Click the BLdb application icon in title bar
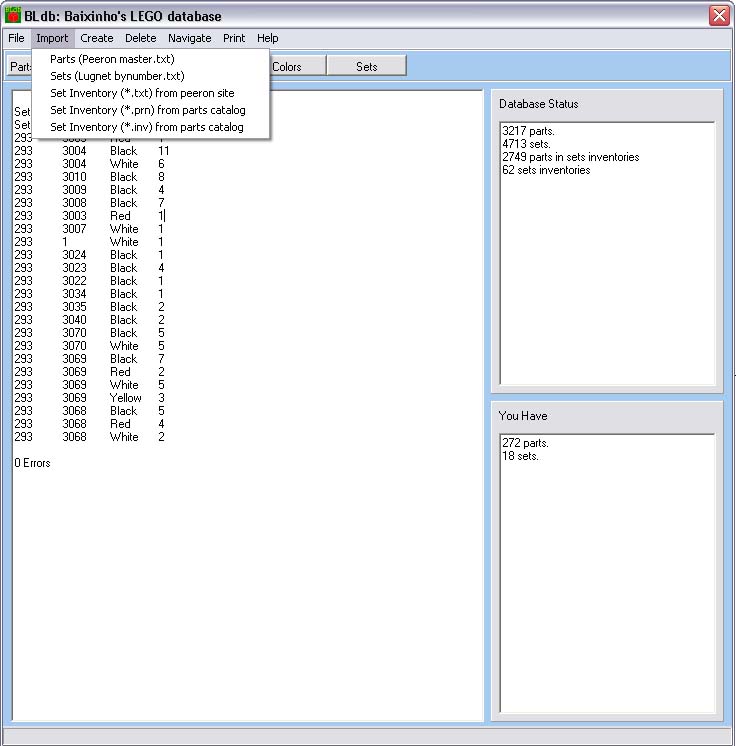Image resolution: width=738 pixels, height=746 pixels. [x=13, y=15]
